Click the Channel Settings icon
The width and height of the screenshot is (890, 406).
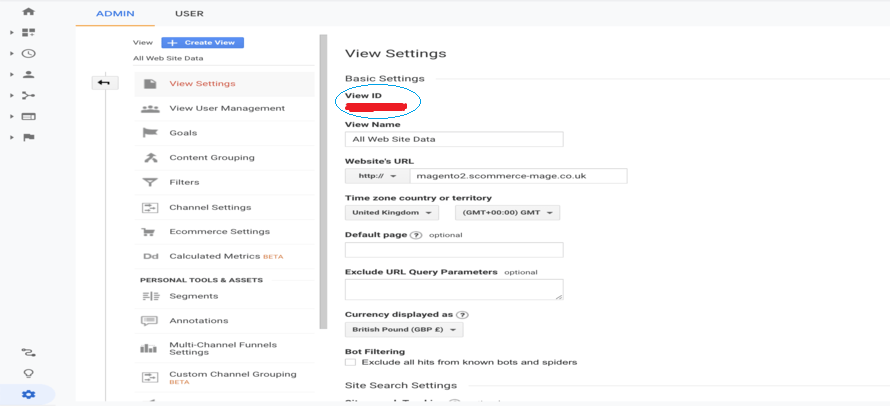click(x=150, y=207)
